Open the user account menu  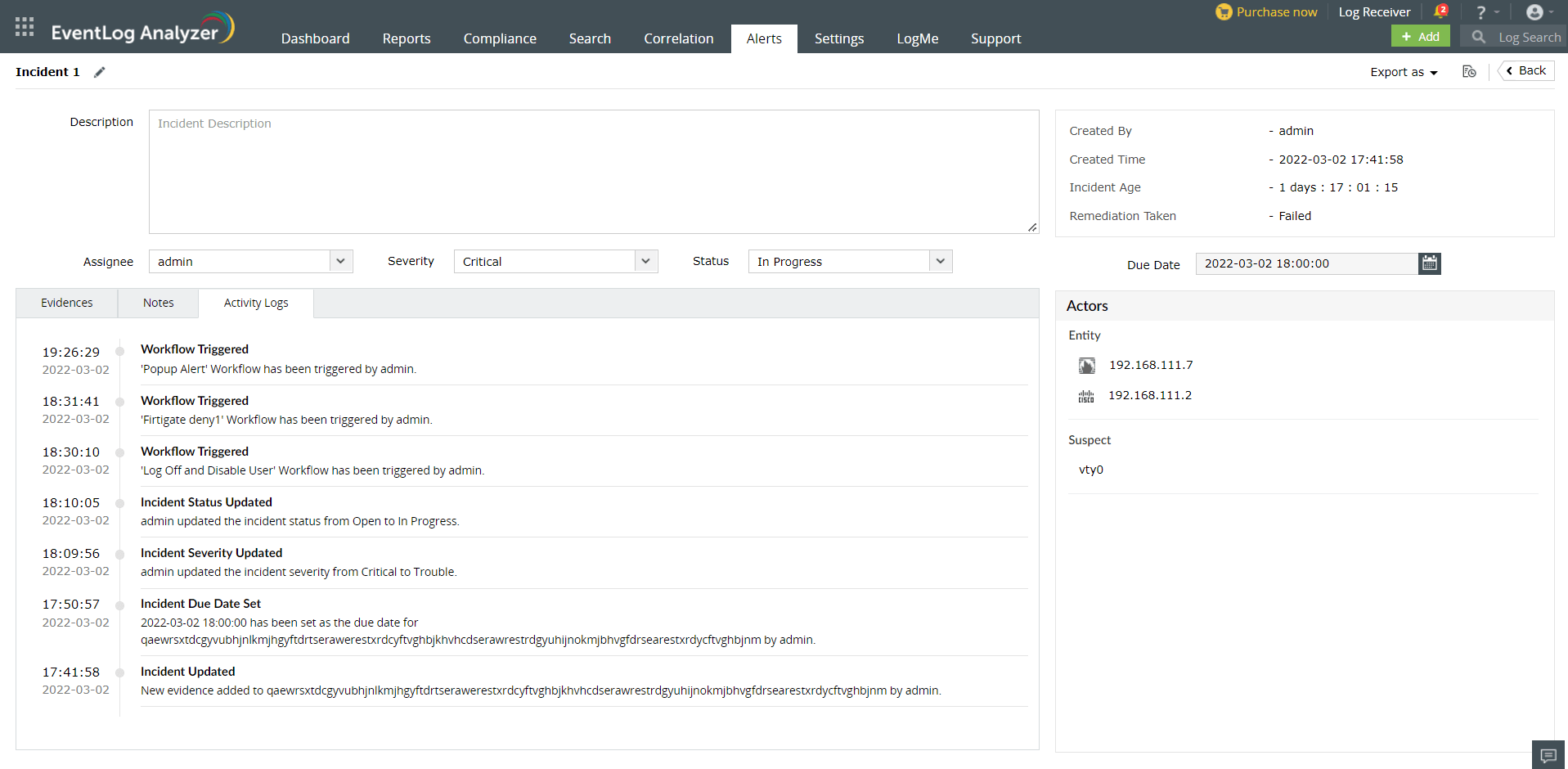1534,11
